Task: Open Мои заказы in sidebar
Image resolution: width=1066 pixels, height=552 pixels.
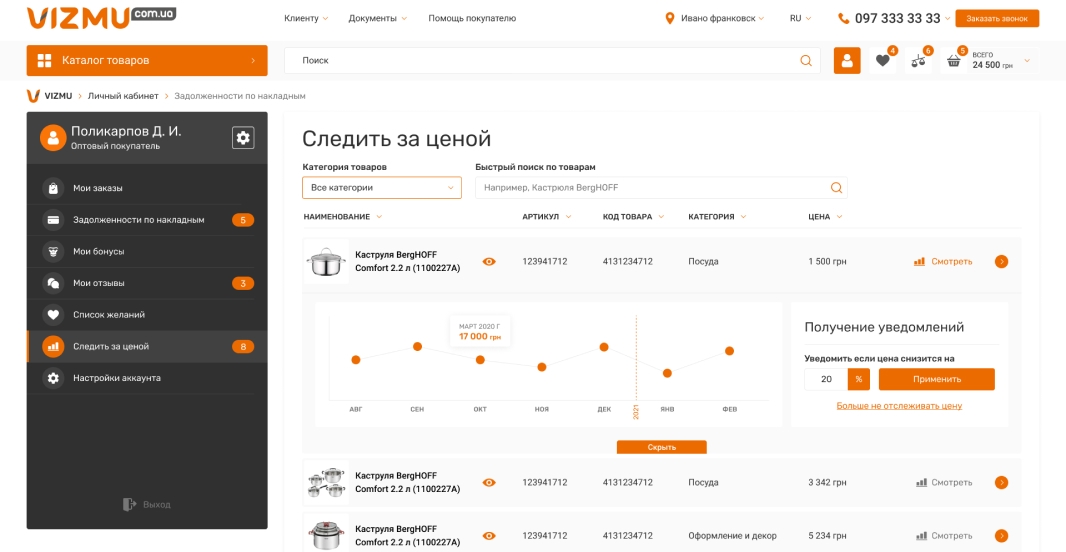Action: point(147,188)
